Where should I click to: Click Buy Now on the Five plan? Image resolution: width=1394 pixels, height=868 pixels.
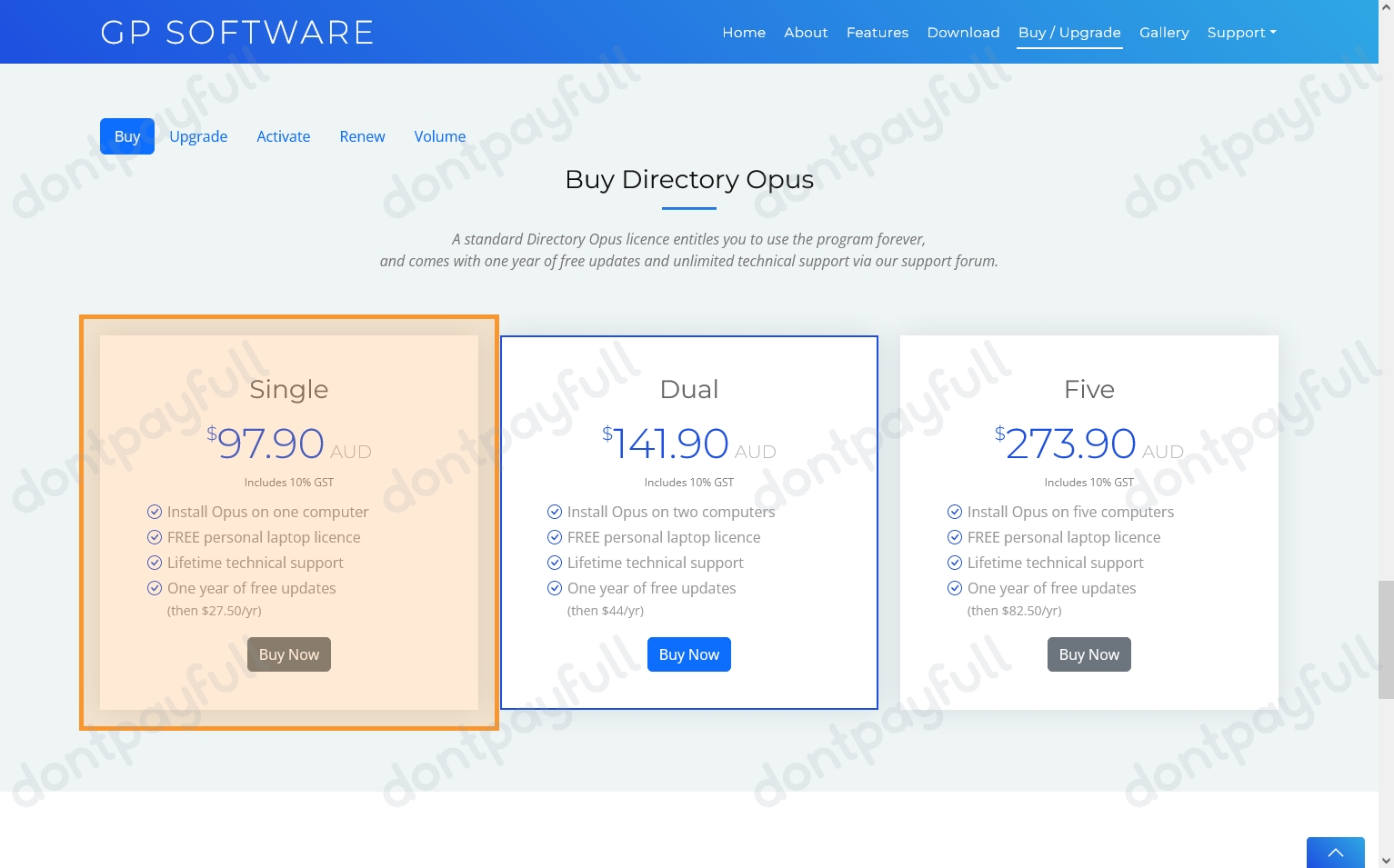[x=1088, y=654]
